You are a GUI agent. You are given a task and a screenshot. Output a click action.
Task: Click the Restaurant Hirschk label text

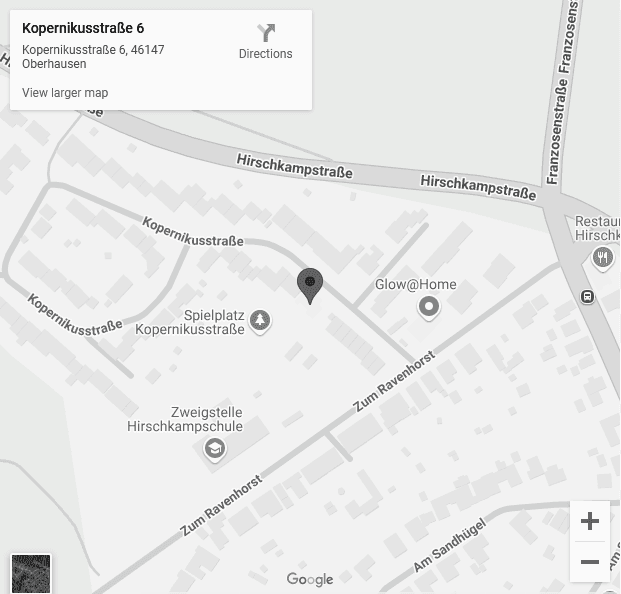598,228
